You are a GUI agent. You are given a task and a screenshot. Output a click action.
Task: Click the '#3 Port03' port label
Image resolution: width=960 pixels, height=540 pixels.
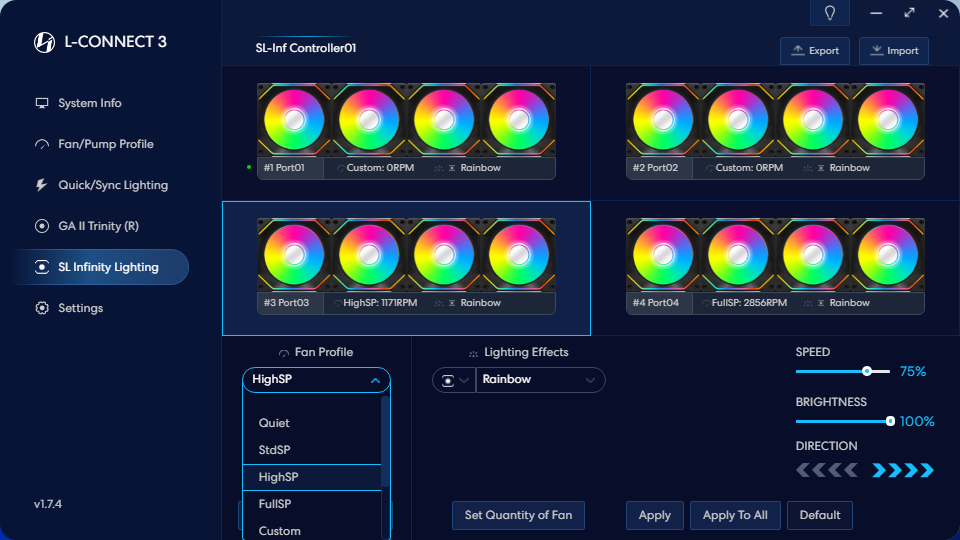click(286, 303)
